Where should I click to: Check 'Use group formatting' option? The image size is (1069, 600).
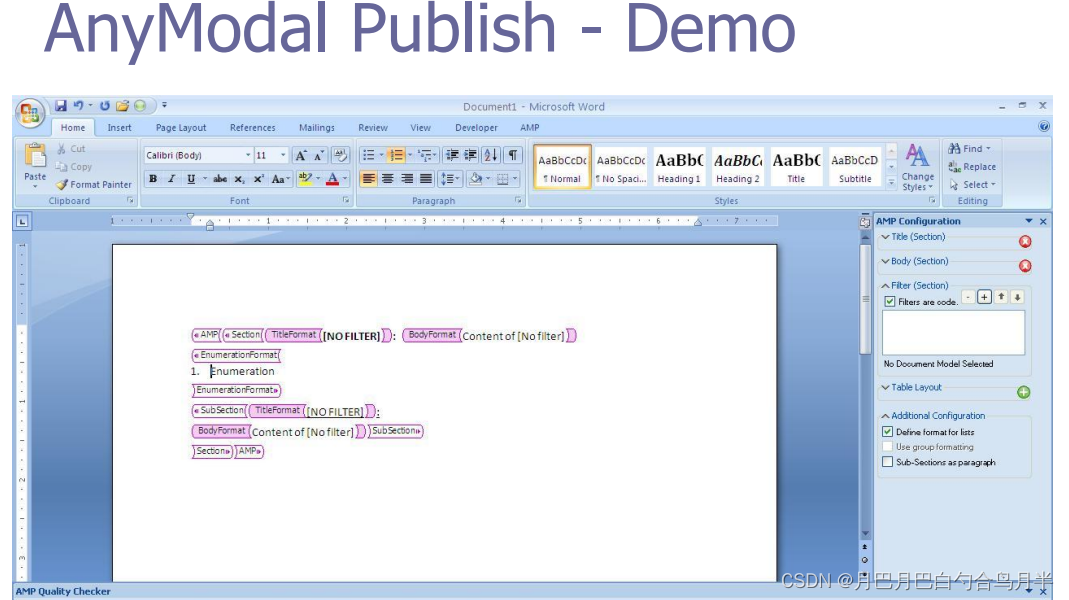click(x=888, y=447)
